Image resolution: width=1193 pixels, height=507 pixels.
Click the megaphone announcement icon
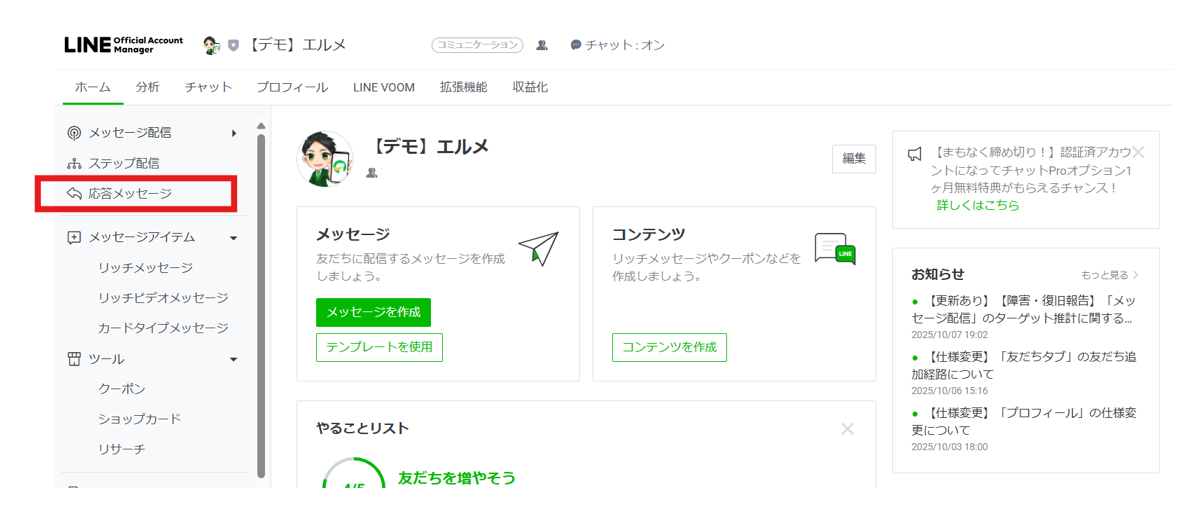point(915,154)
